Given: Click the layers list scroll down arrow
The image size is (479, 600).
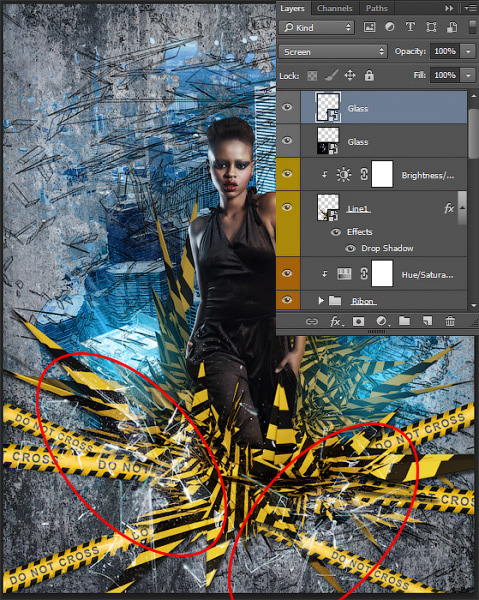Looking at the screenshot, I should 474,306.
